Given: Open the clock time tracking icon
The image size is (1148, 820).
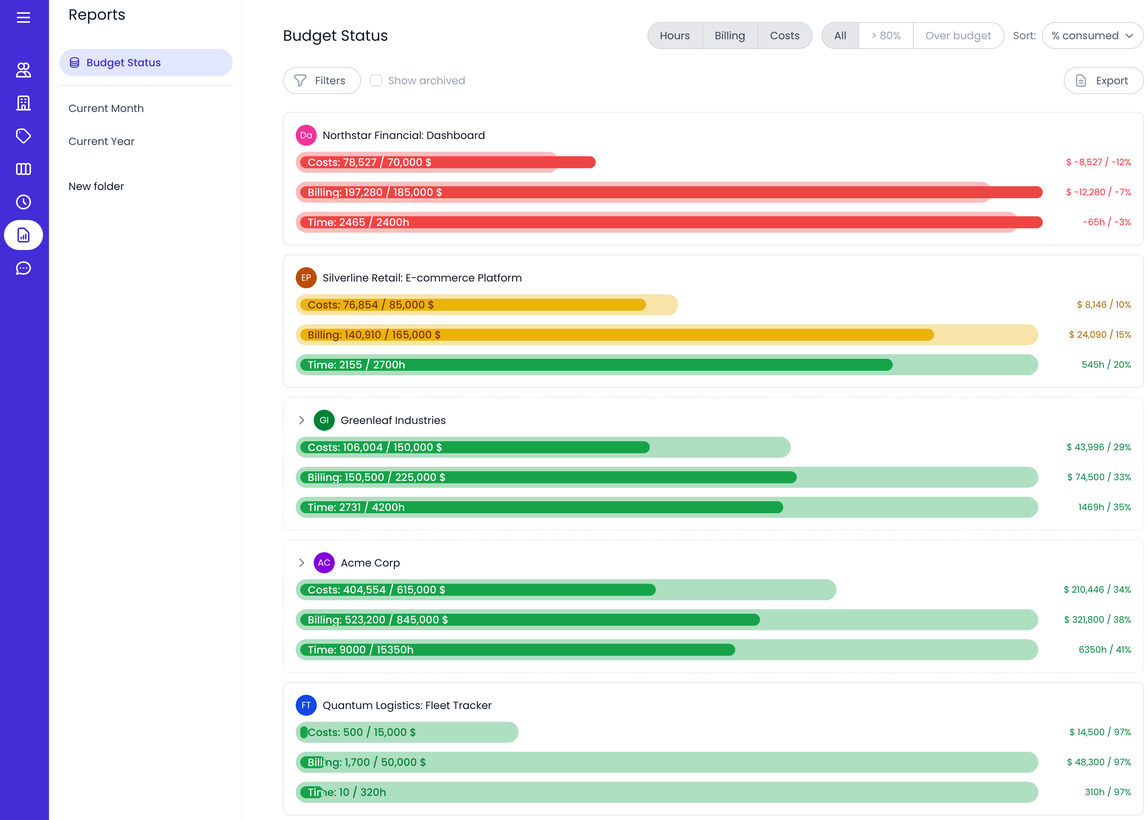Looking at the screenshot, I should point(23,202).
